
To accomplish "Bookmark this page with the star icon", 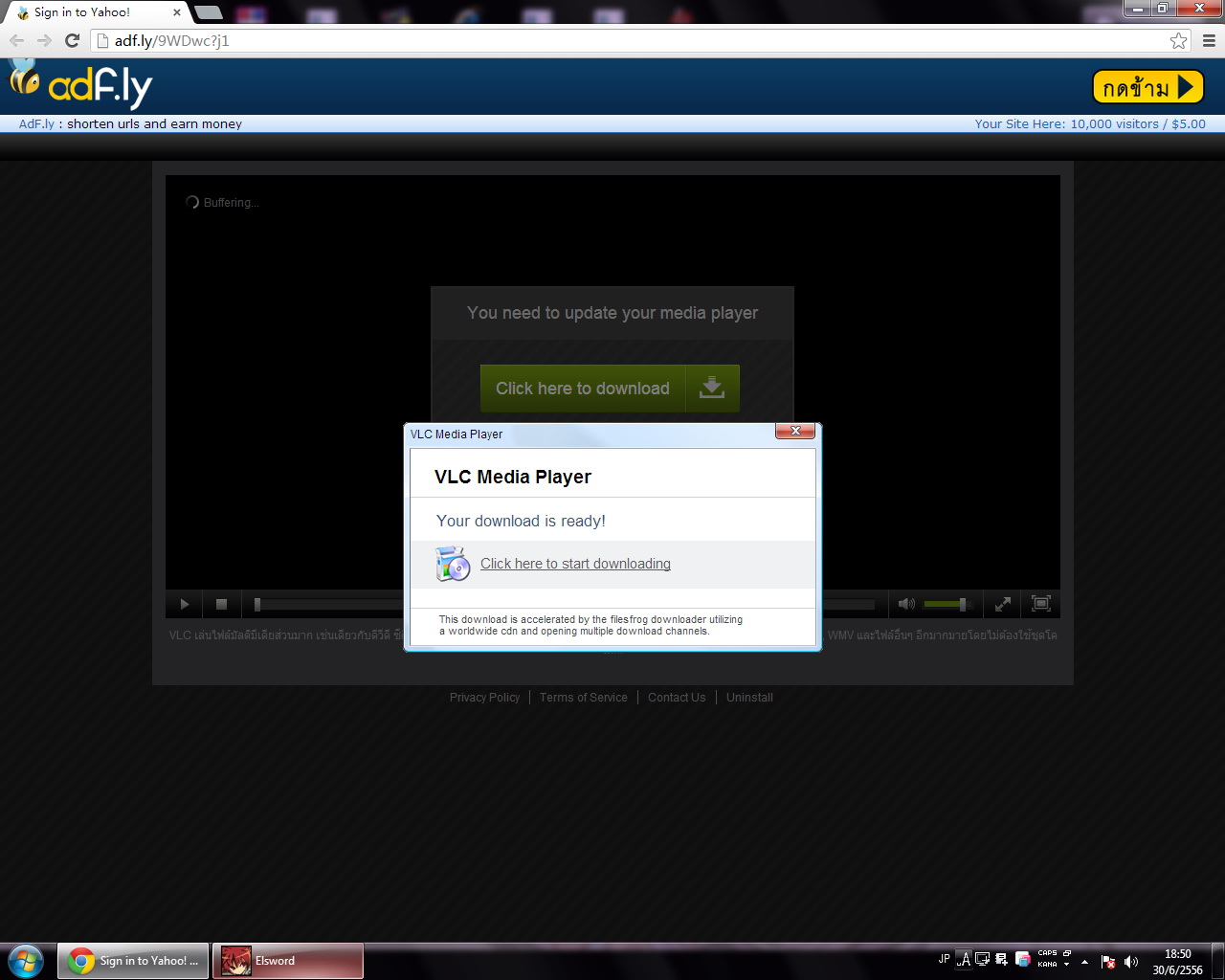I will click(1178, 40).
